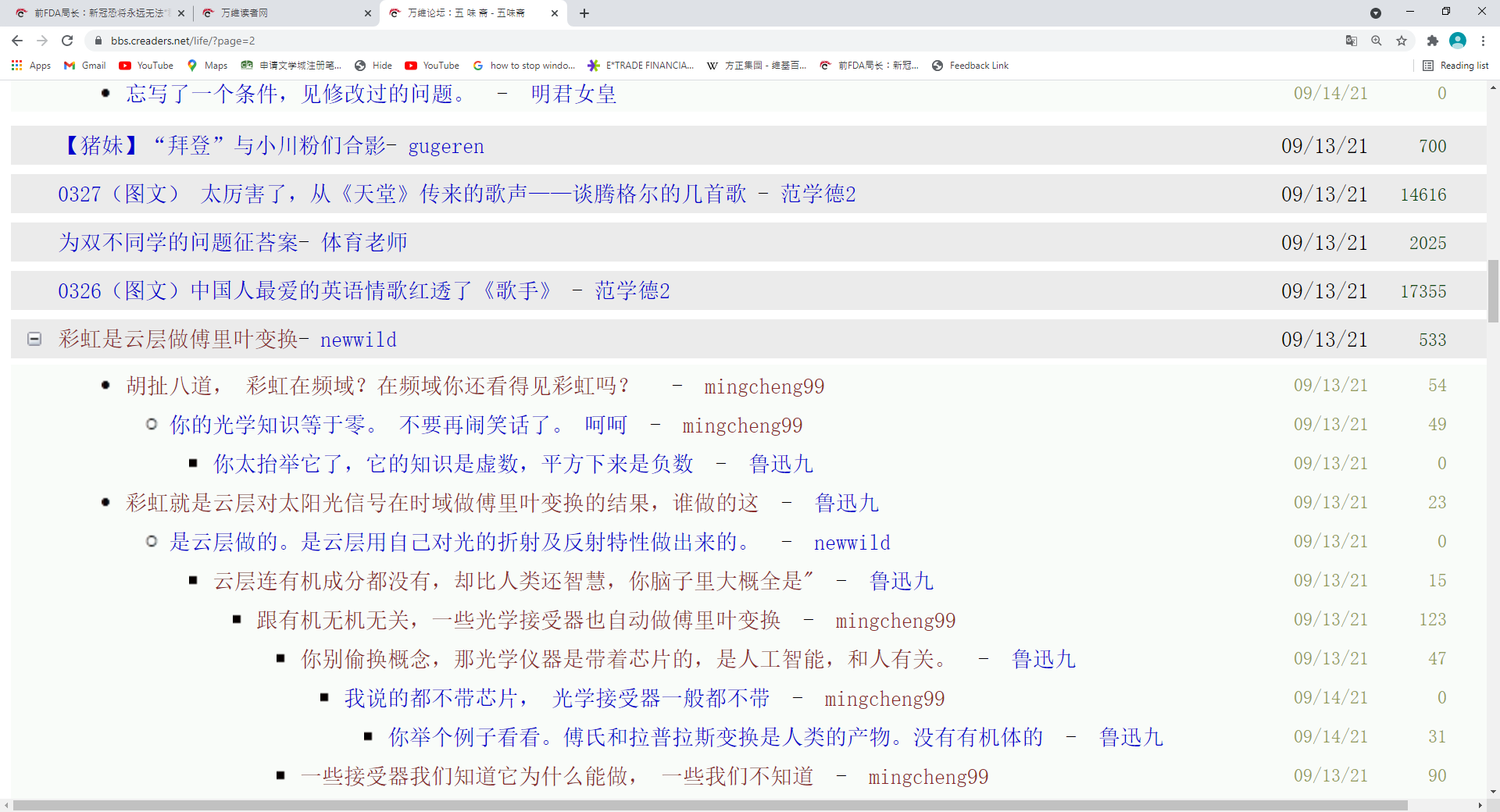Image resolution: width=1500 pixels, height=812 pixels.
Task: Open reply 是云层做的。是云层用自己
Action: pos(460,543)
